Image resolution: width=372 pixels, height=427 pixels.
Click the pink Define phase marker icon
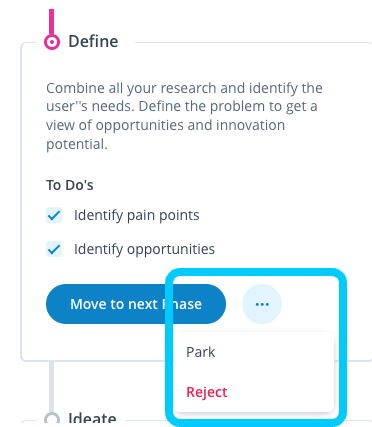point(52,42)
